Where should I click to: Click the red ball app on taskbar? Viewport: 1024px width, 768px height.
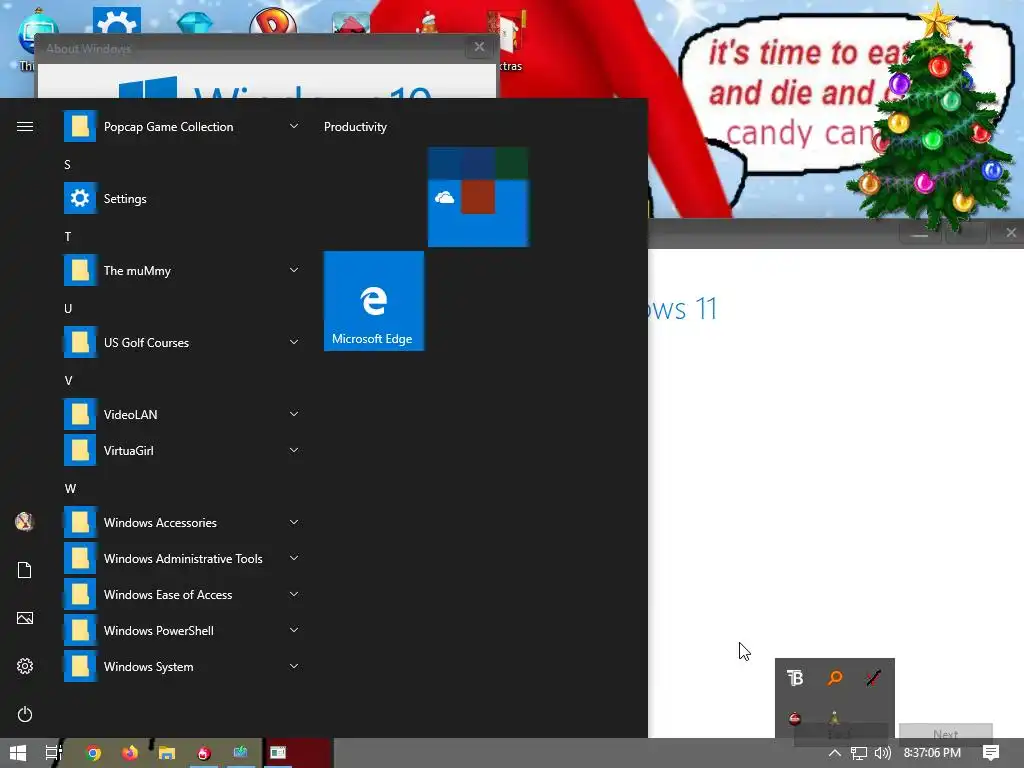click(x=204, y=753)
